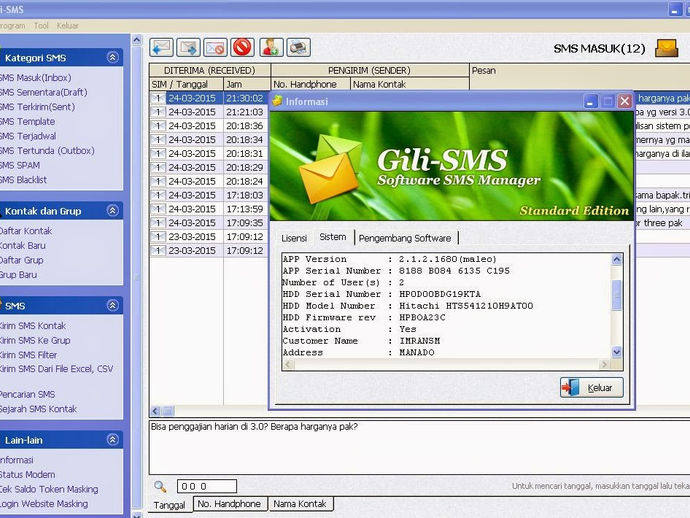The image size is (690, 518).
Task: Open Sejarah SMS Kontak
Action: 39,409
